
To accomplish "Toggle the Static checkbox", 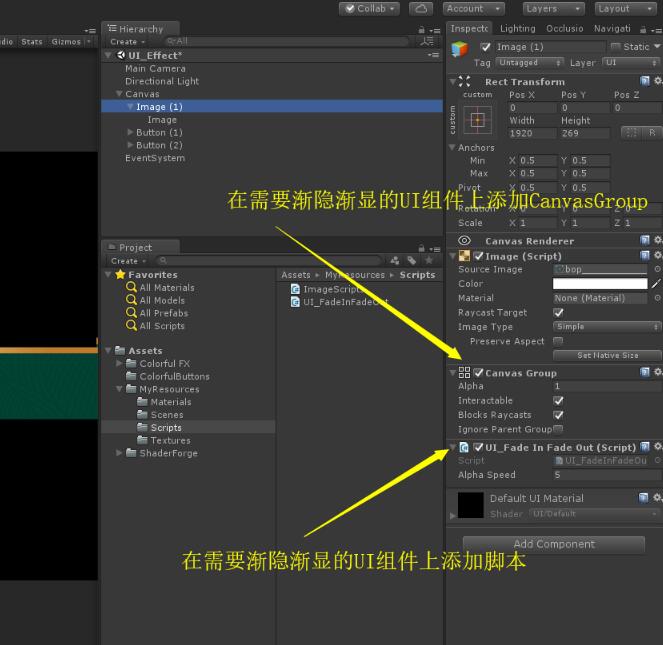I will pos(616,47).
